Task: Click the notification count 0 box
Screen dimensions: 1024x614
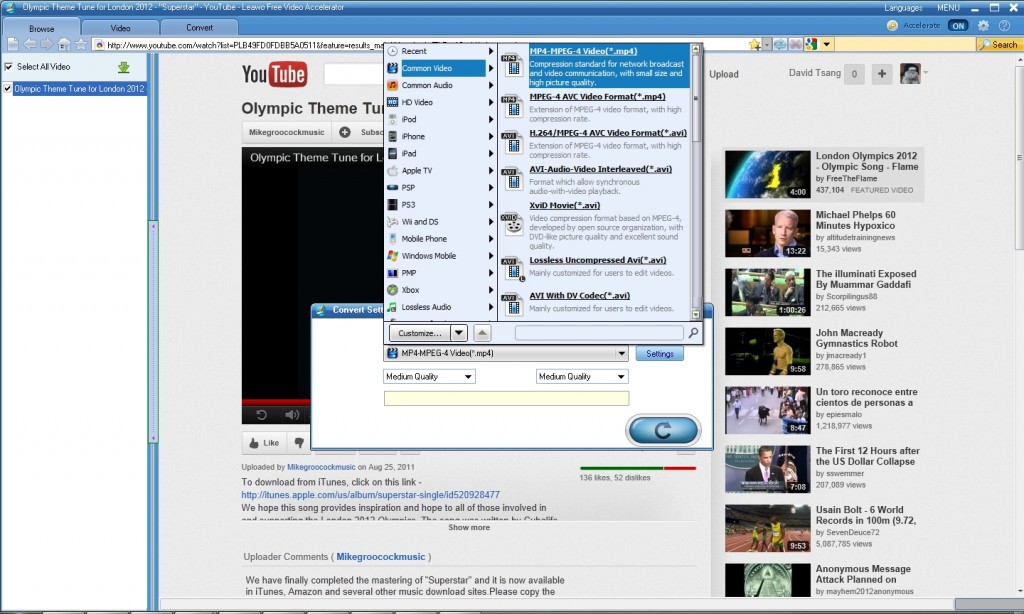Action: (x=854, y=74)
